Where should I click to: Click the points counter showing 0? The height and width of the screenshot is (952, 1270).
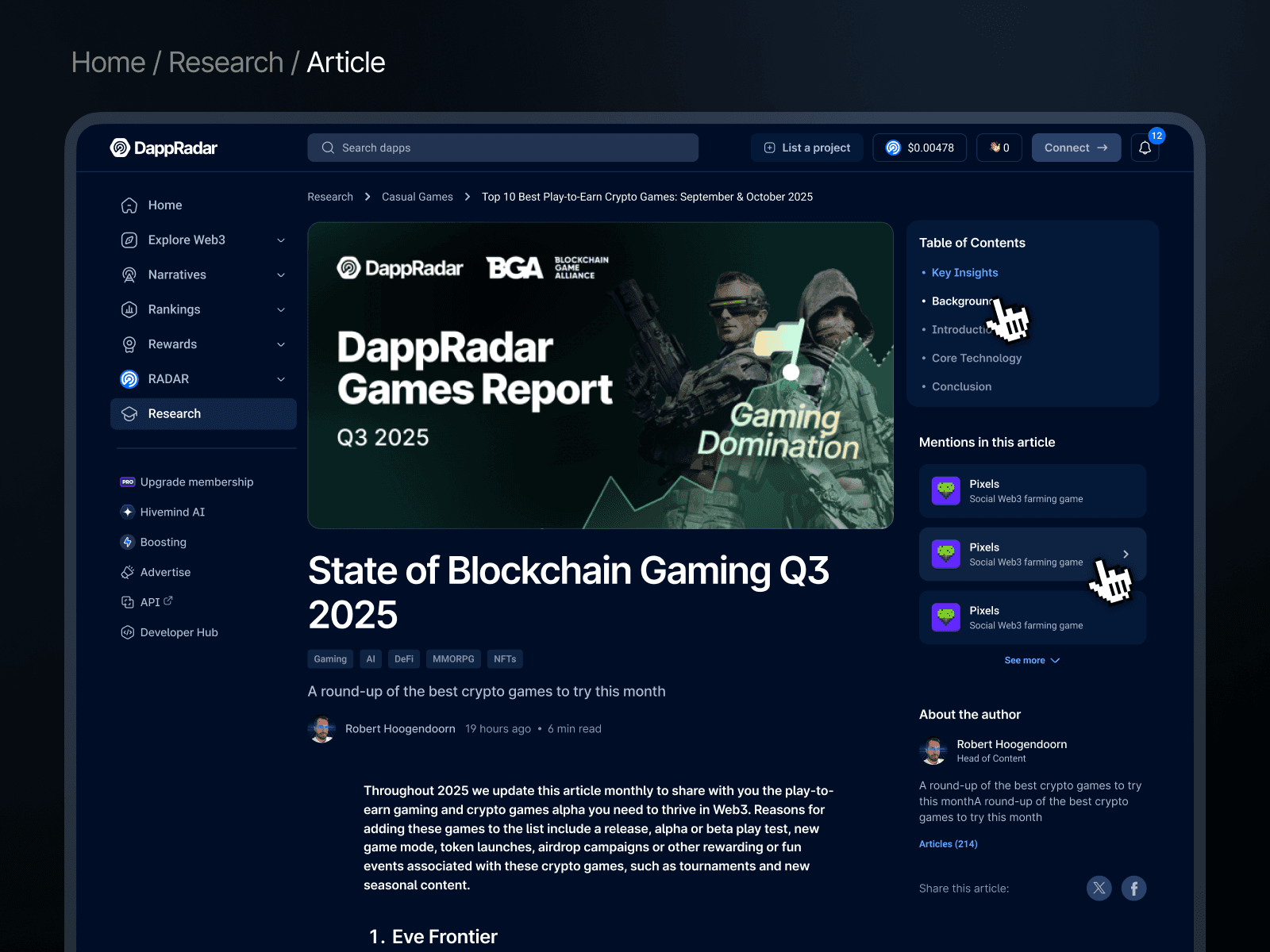point(999,148)
